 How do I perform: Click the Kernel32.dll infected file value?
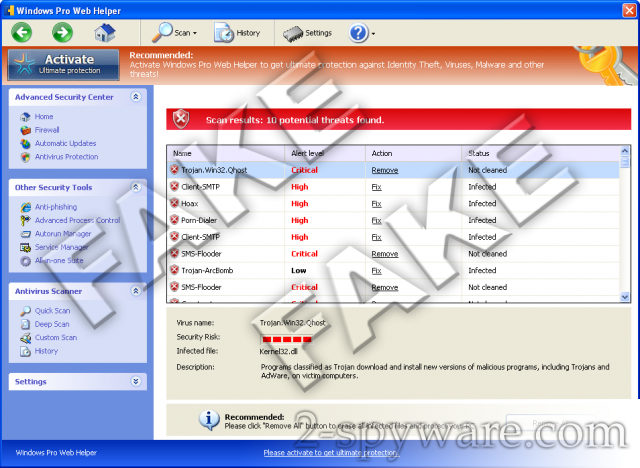click(x=278, y=351)
